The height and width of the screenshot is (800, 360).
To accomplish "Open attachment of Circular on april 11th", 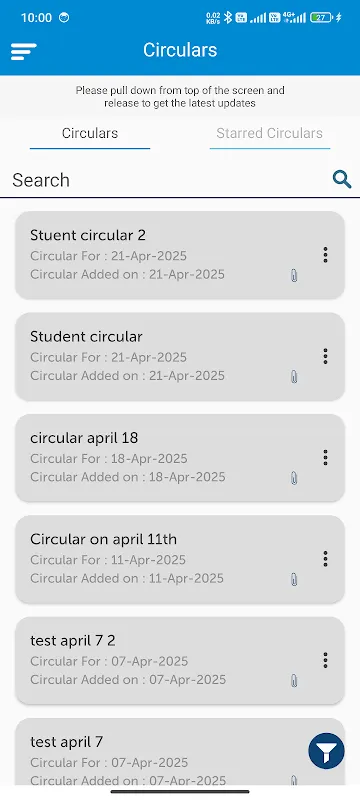I will [x=294, y=580].
